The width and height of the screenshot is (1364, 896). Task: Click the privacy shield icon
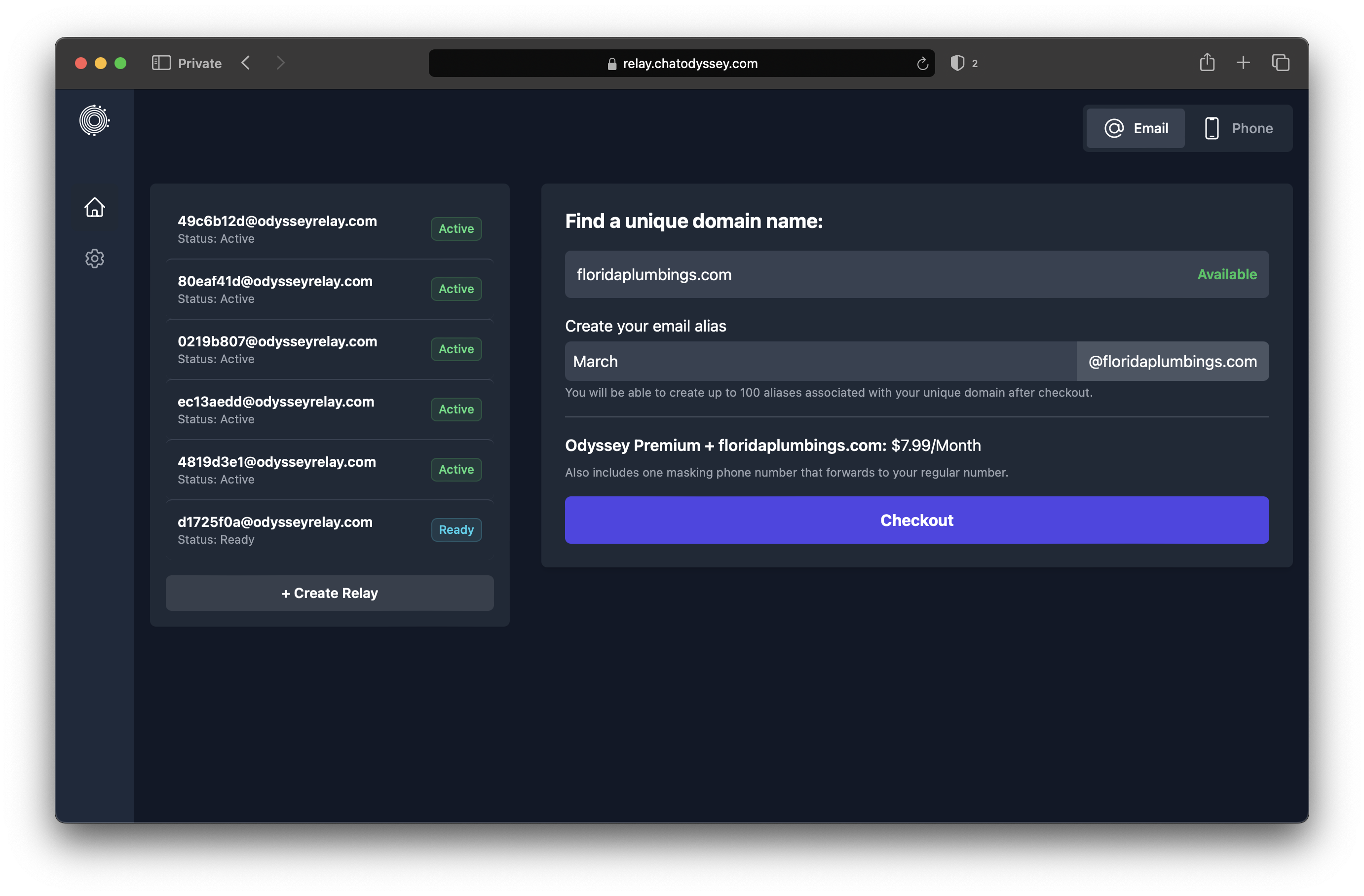tap(956, 63)
